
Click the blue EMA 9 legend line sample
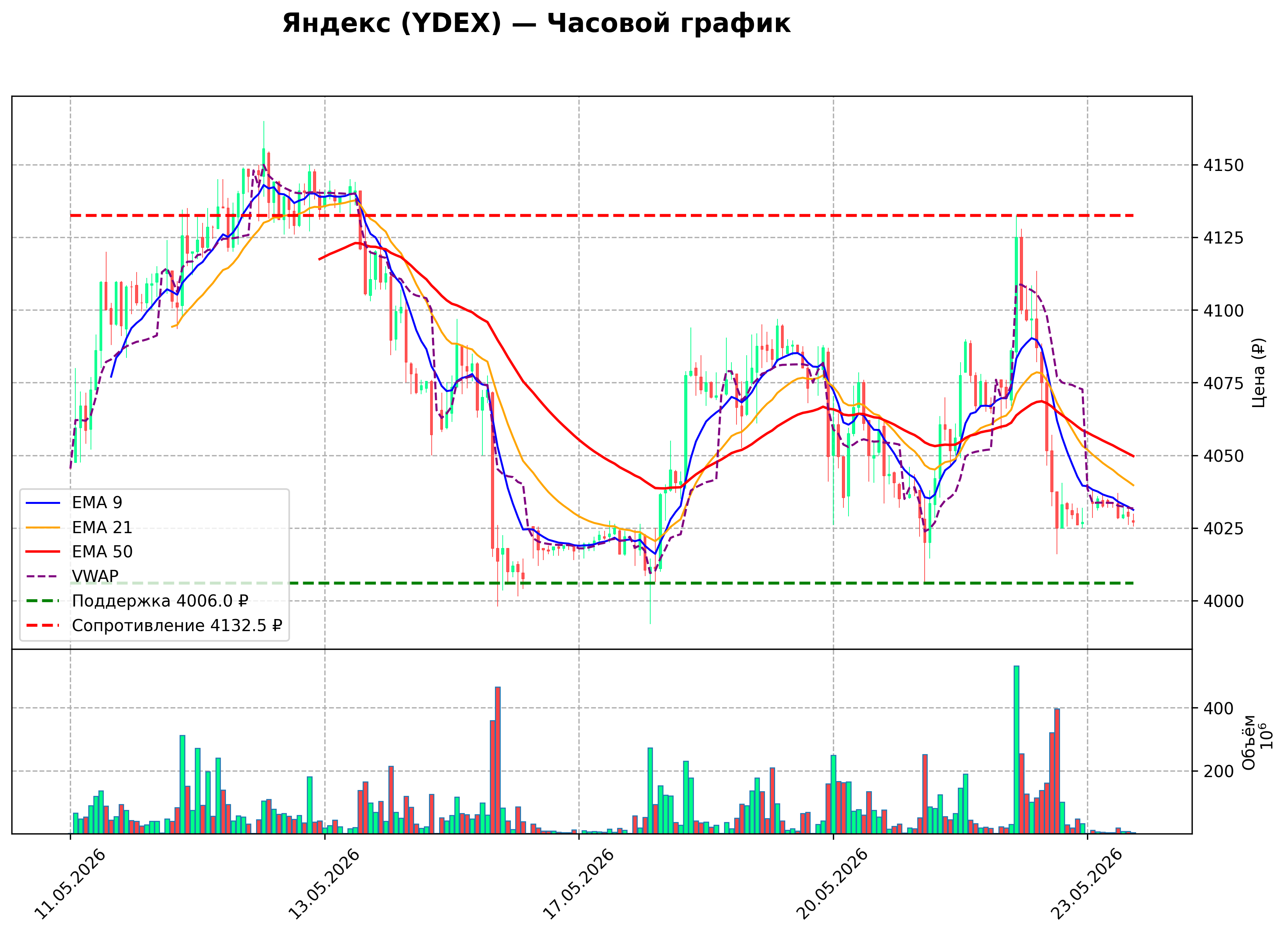click(43, 503)
